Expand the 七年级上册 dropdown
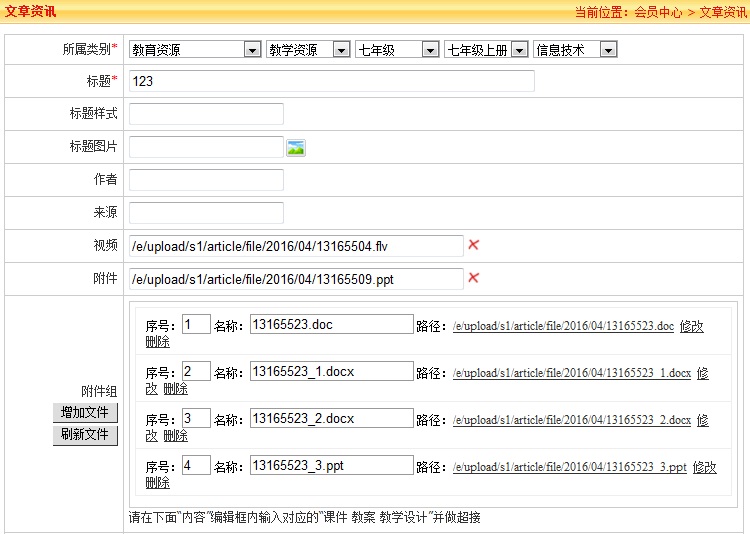This screenshot has height=534, width=750. pyautogui.click(x=486, y=50)
